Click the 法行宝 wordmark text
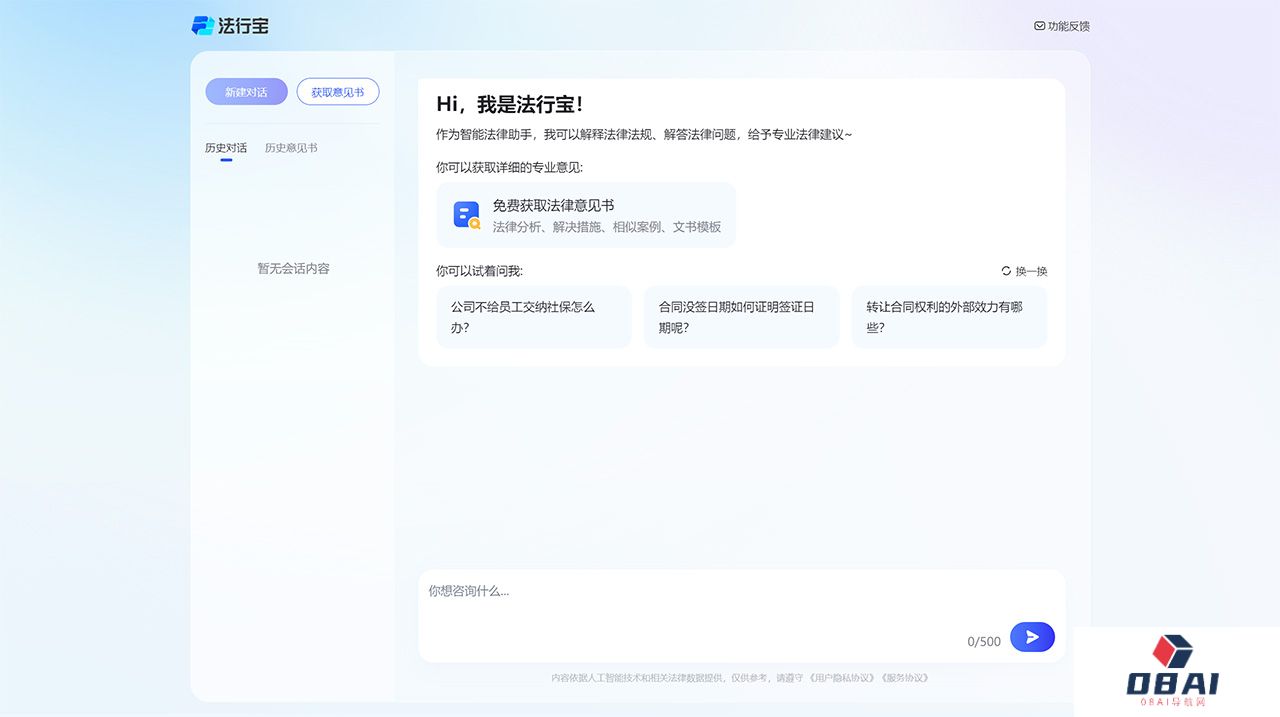1280x717 pixels. tap(244, 26)
